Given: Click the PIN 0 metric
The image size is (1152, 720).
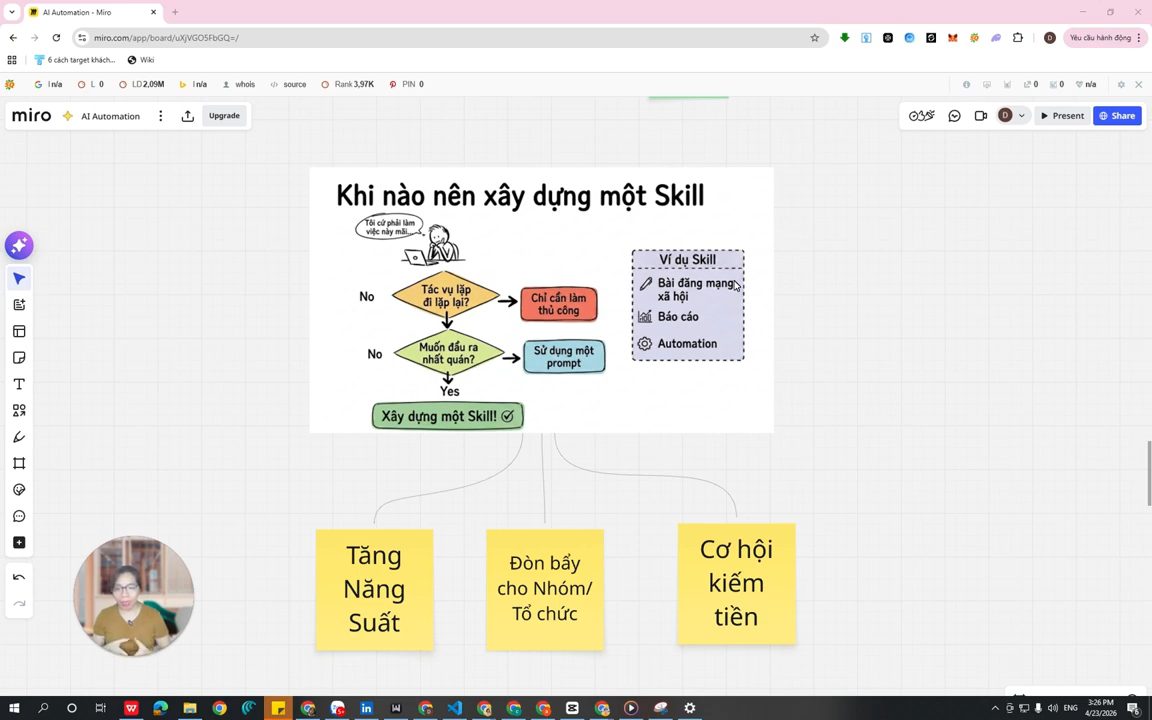Looking at the screenshot, I should pyautogui.click(x=406, y=84).
